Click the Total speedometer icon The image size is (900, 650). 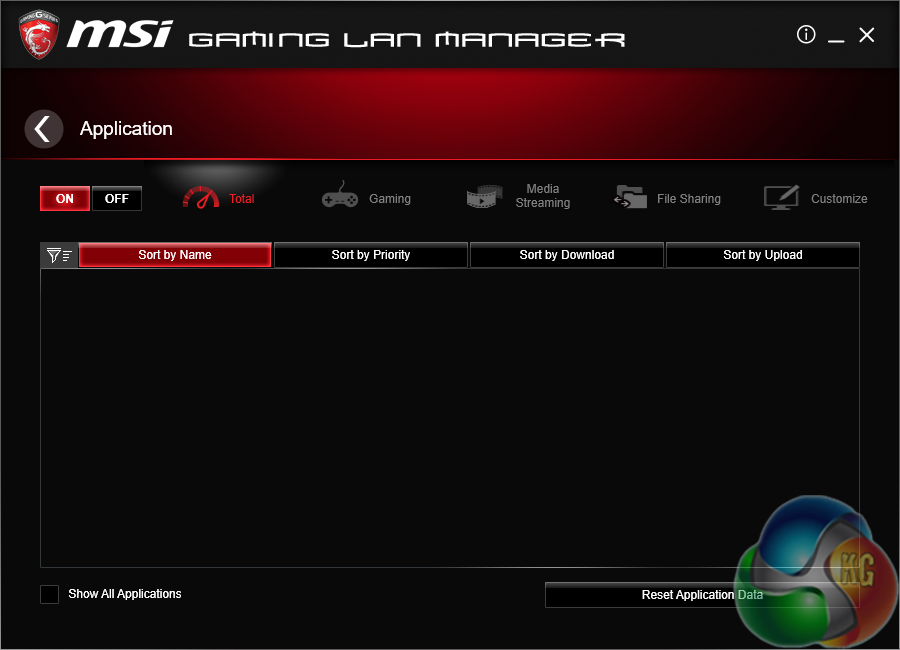click(201, 197)
